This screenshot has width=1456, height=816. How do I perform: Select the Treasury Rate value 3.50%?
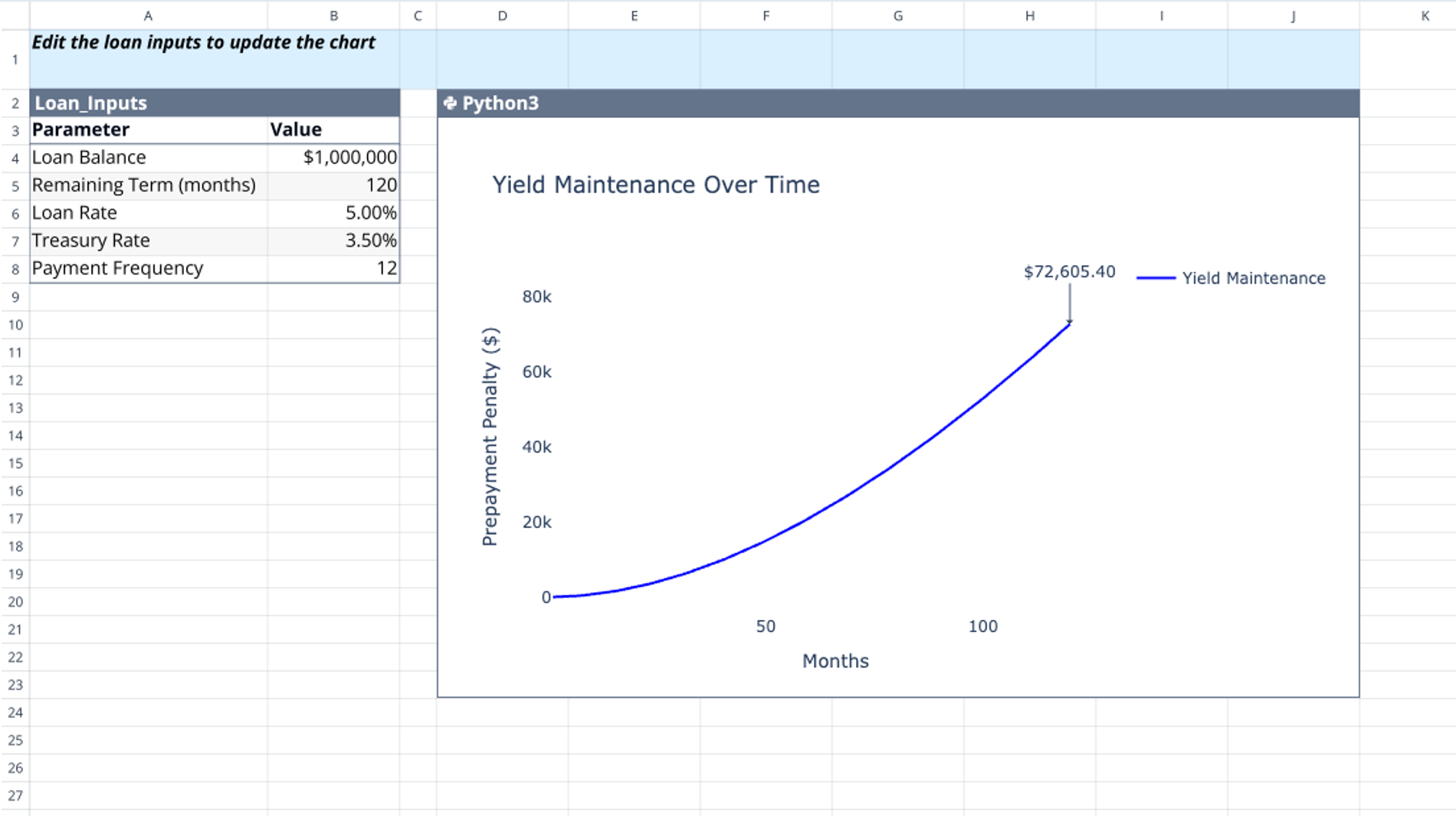333,241
